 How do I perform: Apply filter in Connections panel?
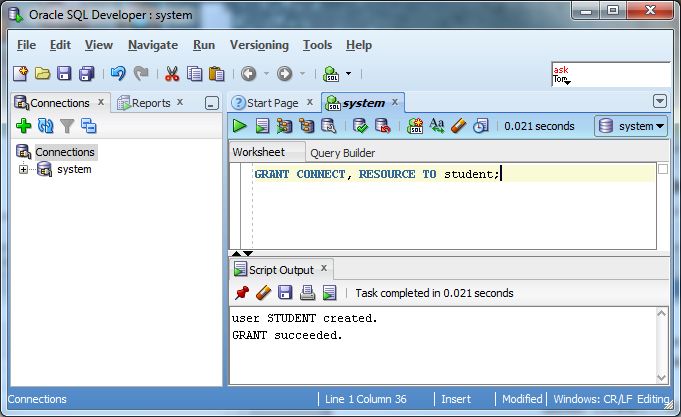[67, 126]
